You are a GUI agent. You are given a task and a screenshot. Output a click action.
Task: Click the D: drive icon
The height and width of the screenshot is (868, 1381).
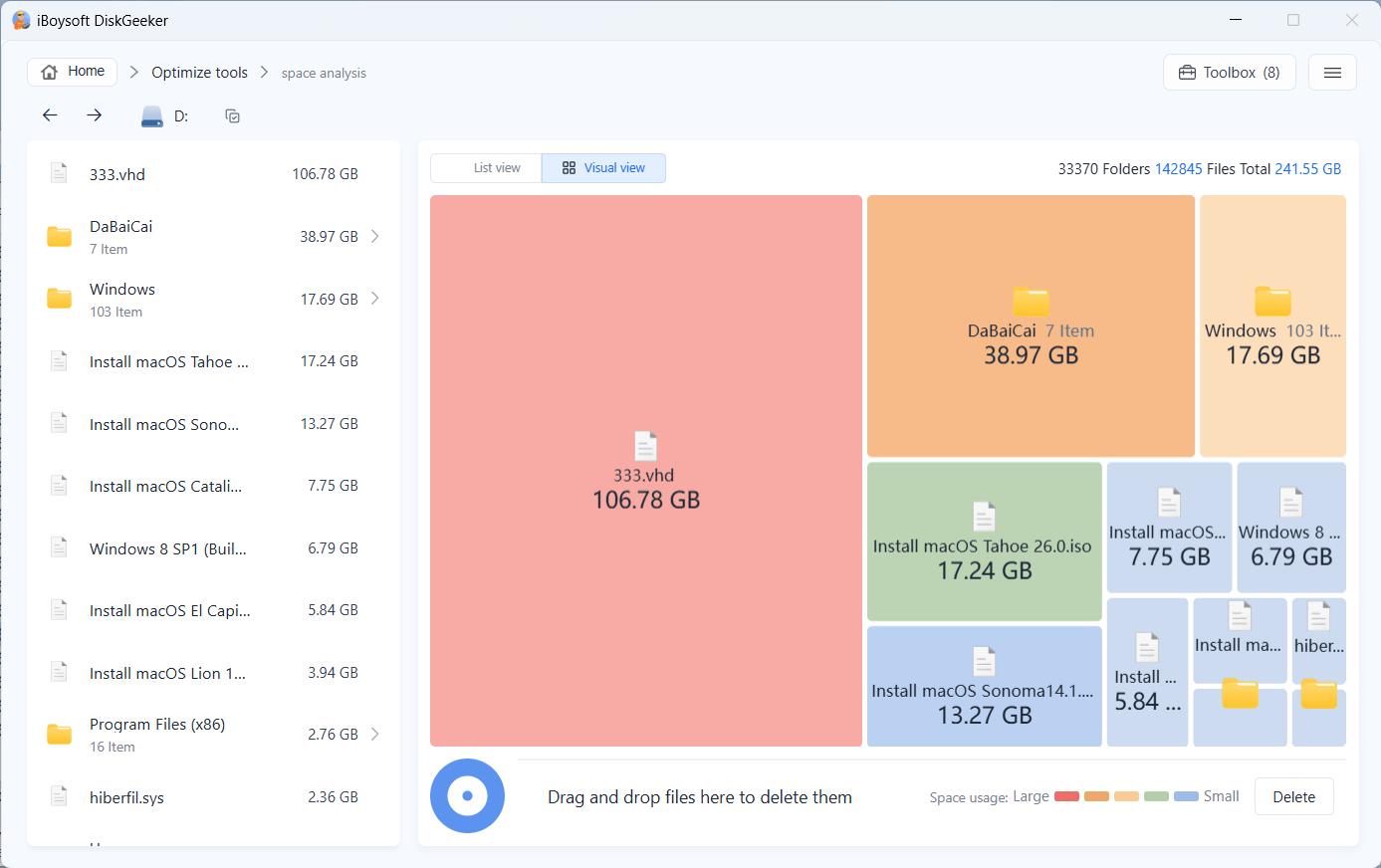click(151, 116)
